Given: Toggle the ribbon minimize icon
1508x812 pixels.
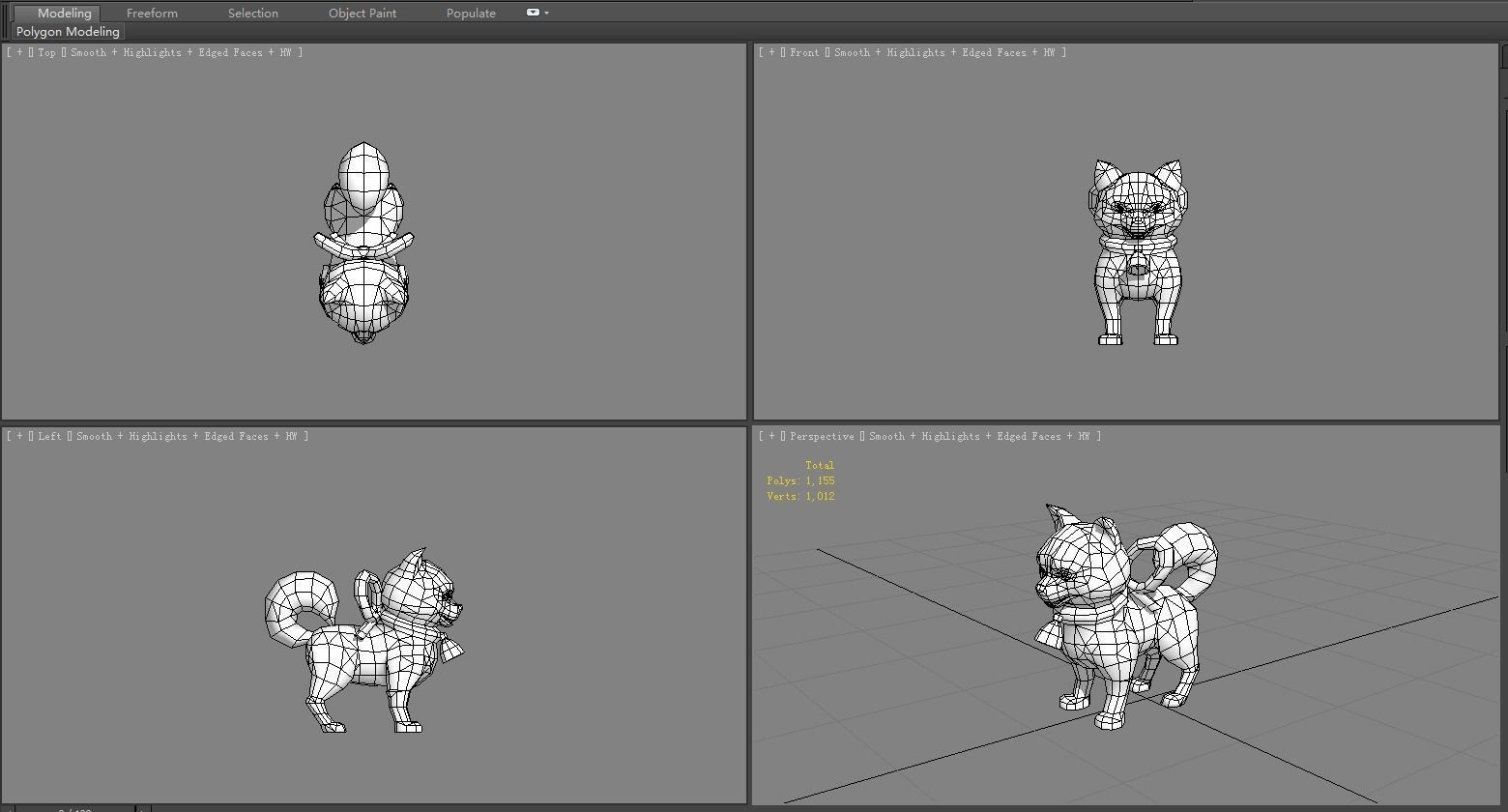Looking at the screenshot, I should 533,13.
